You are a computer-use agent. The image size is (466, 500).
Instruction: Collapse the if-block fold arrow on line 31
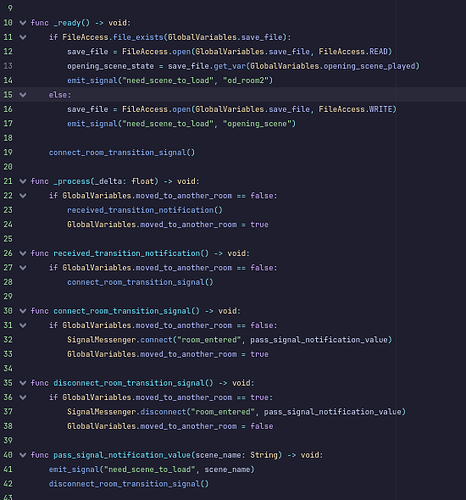(x=23, y=325)
